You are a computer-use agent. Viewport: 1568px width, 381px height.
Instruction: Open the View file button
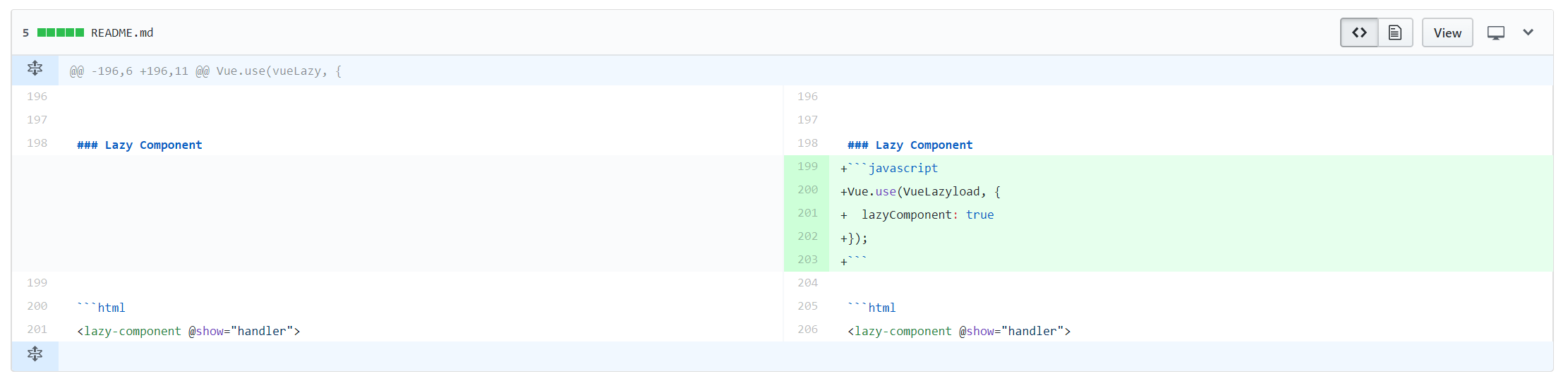(1447, 32)
